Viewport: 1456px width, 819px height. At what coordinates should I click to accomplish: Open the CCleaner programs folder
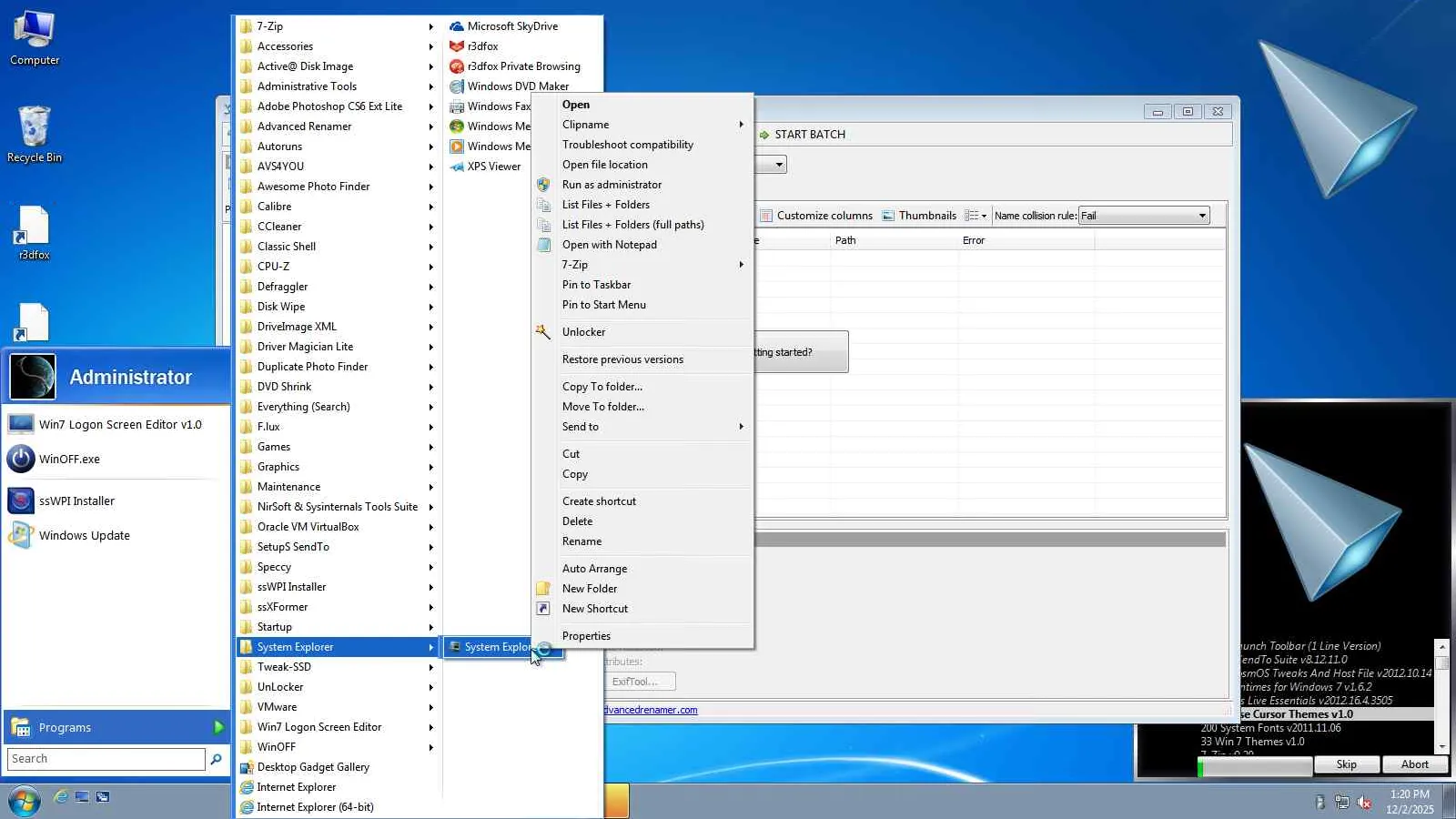337,227
